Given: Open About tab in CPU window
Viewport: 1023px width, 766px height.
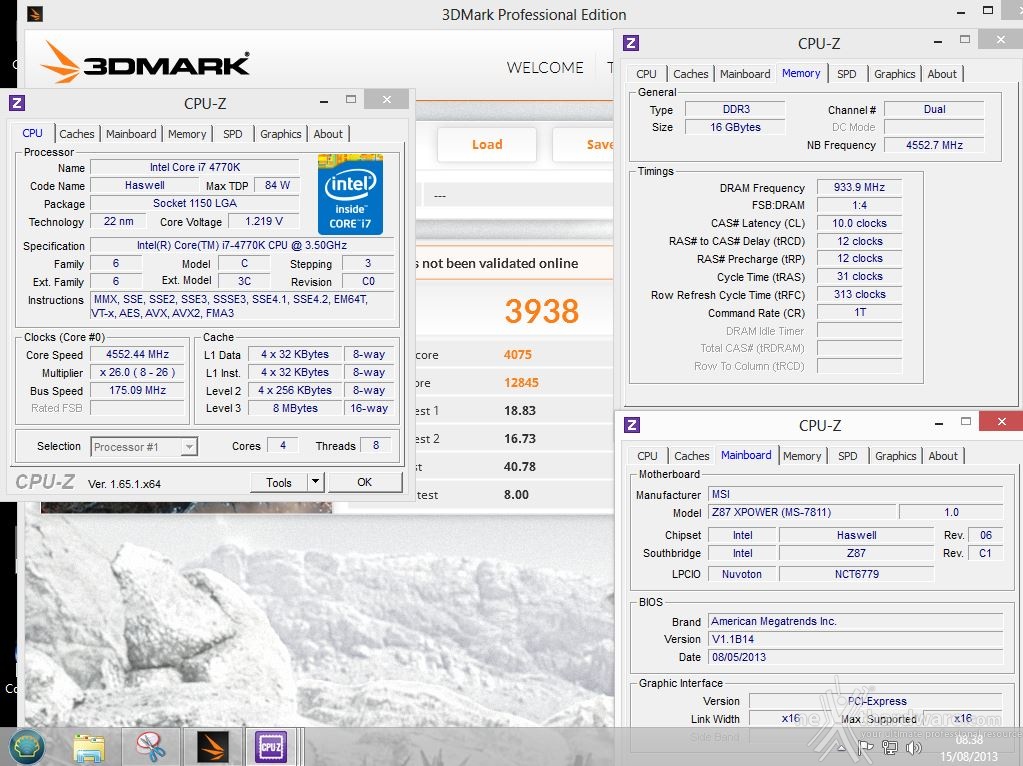Looking at the screenshot, I should (328, 134).
